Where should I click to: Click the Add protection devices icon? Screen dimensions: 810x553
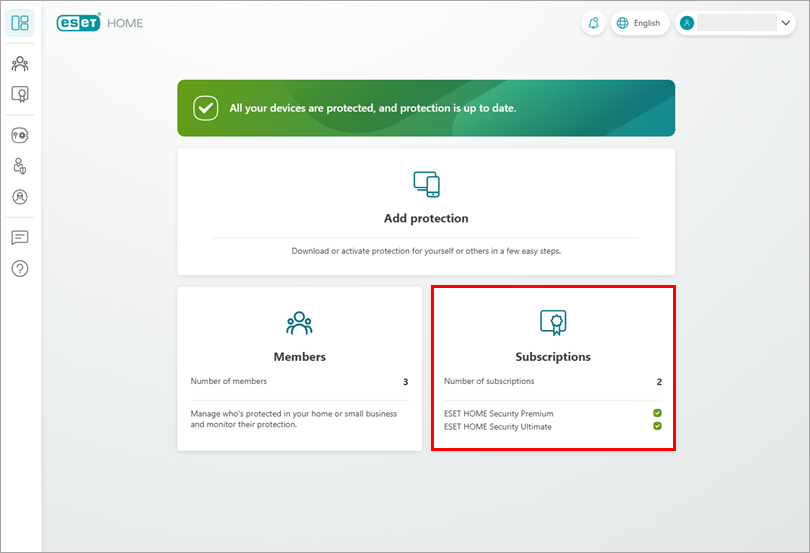[426, 185]
